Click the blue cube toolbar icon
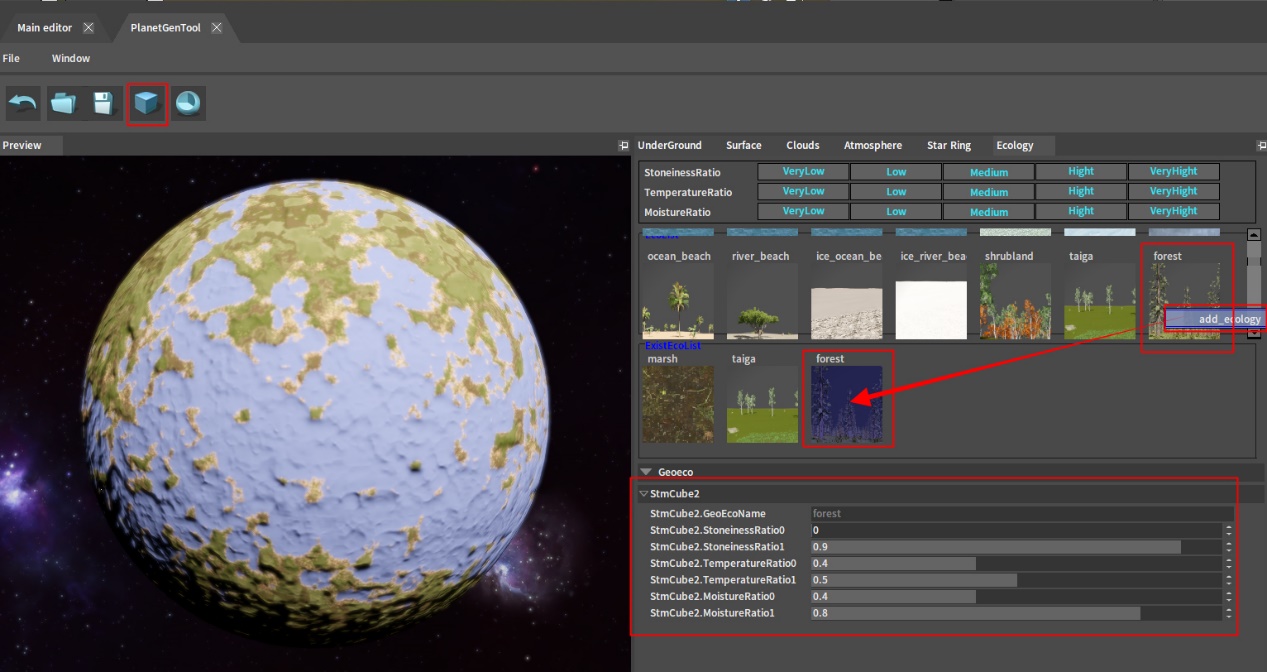Image resolution: width=1267 pixels, height=672 pixels. tap(147, 104)
